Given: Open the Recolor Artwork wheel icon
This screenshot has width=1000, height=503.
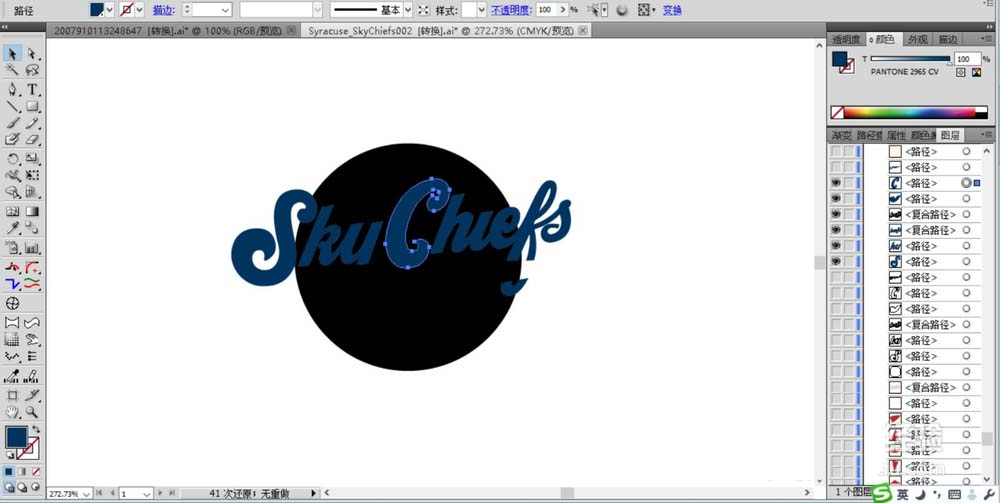Looking at the screenshot, I should (x=622, y=10).
